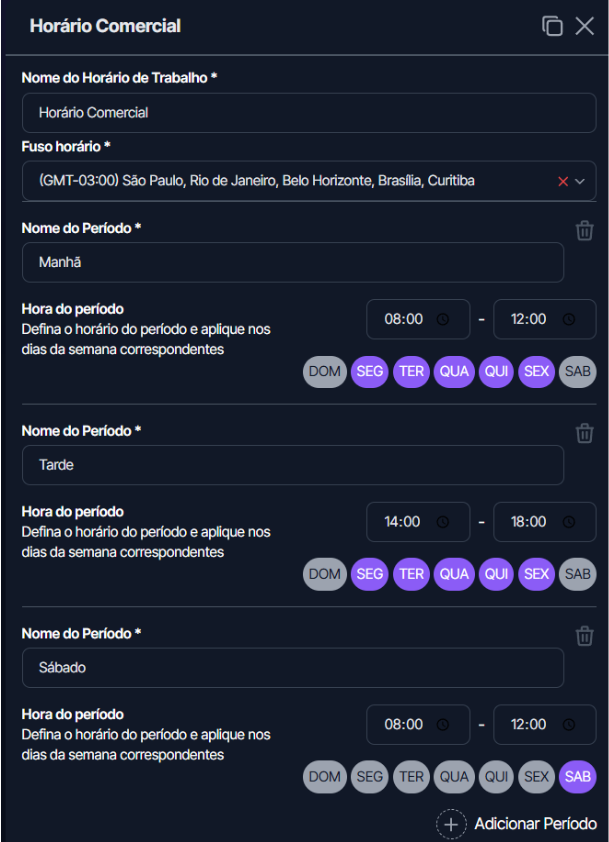
Task: Enable SEG in the Sábado period row
Action: [370, 776]
